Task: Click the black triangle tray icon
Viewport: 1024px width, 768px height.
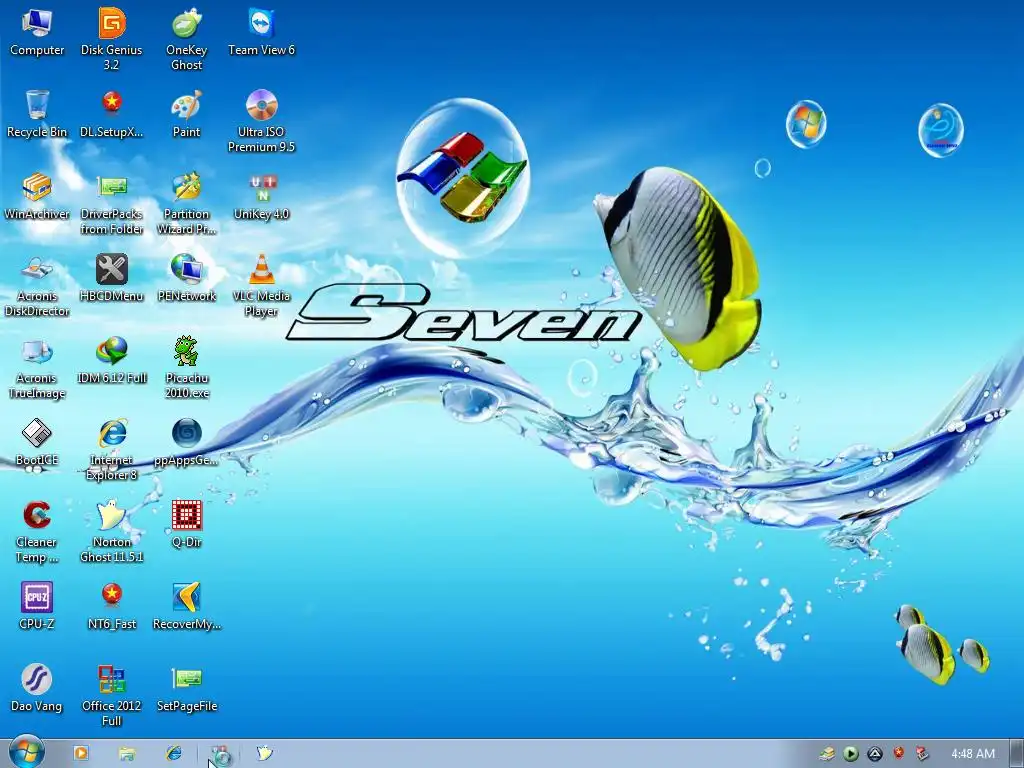Action: tap(875, 754)
